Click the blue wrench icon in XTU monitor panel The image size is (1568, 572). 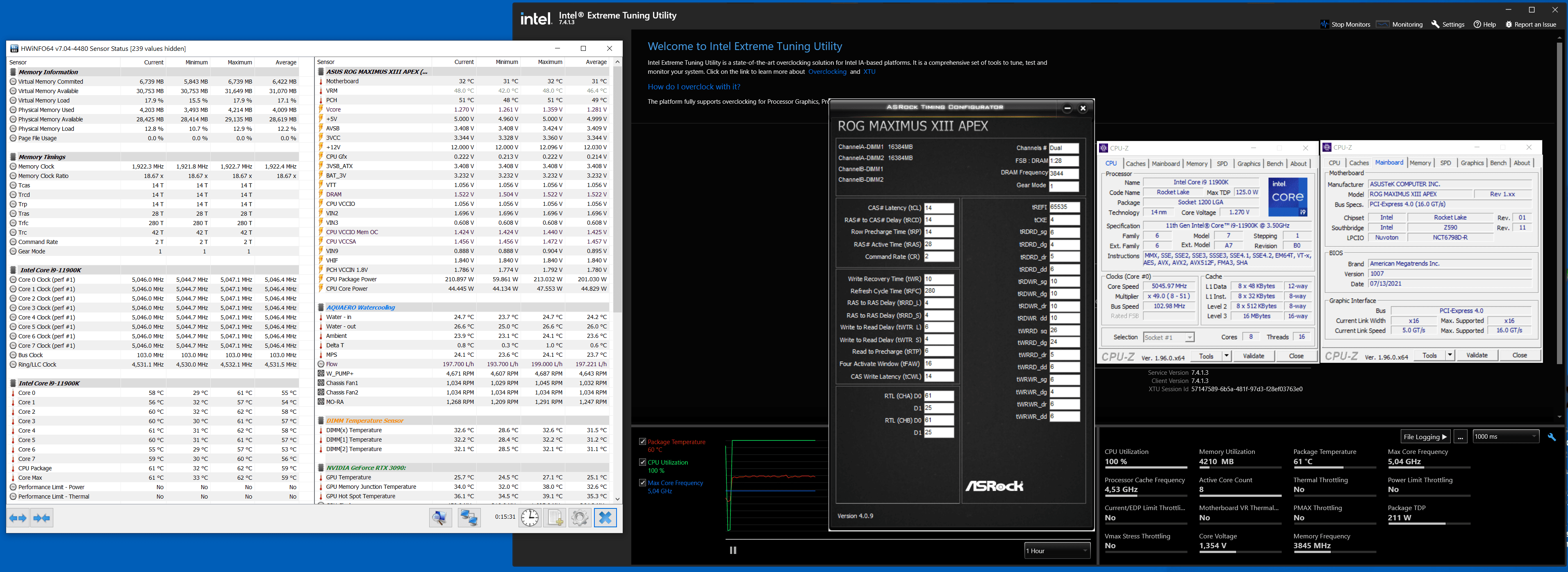pyautogui.click(x=1552, y=437)
